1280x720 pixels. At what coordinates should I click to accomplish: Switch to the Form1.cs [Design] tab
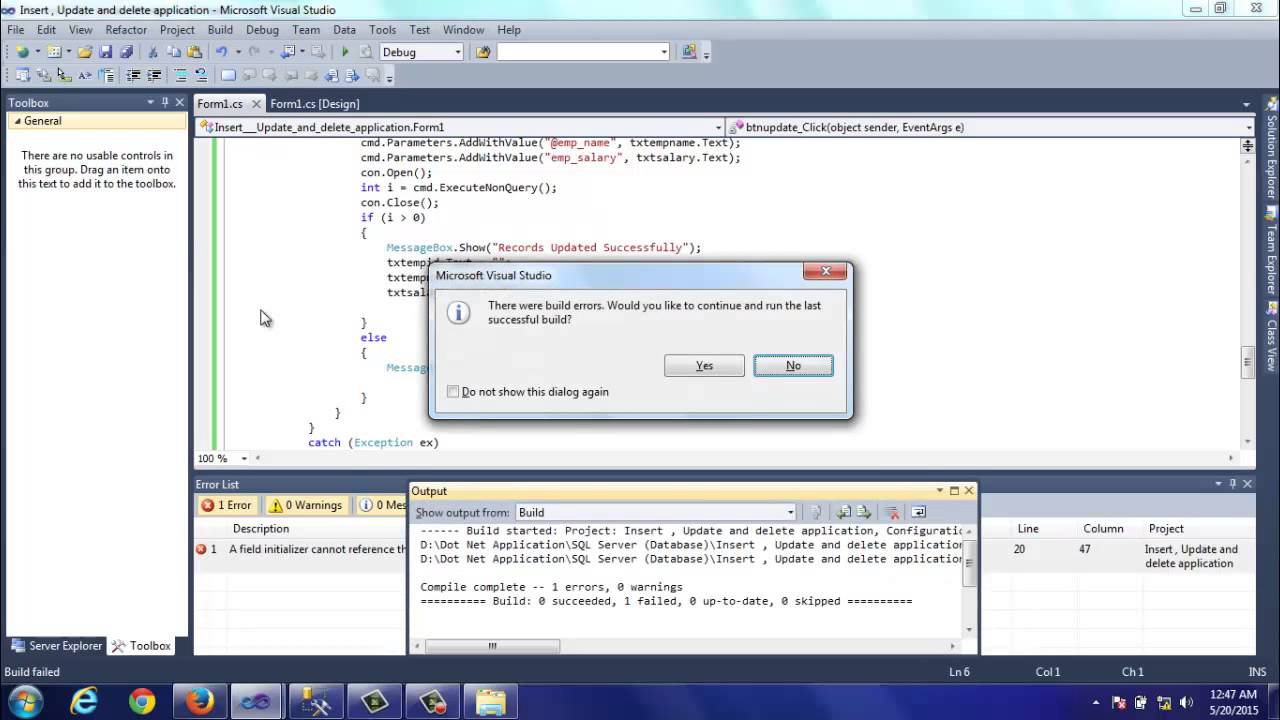coord(315,104)
